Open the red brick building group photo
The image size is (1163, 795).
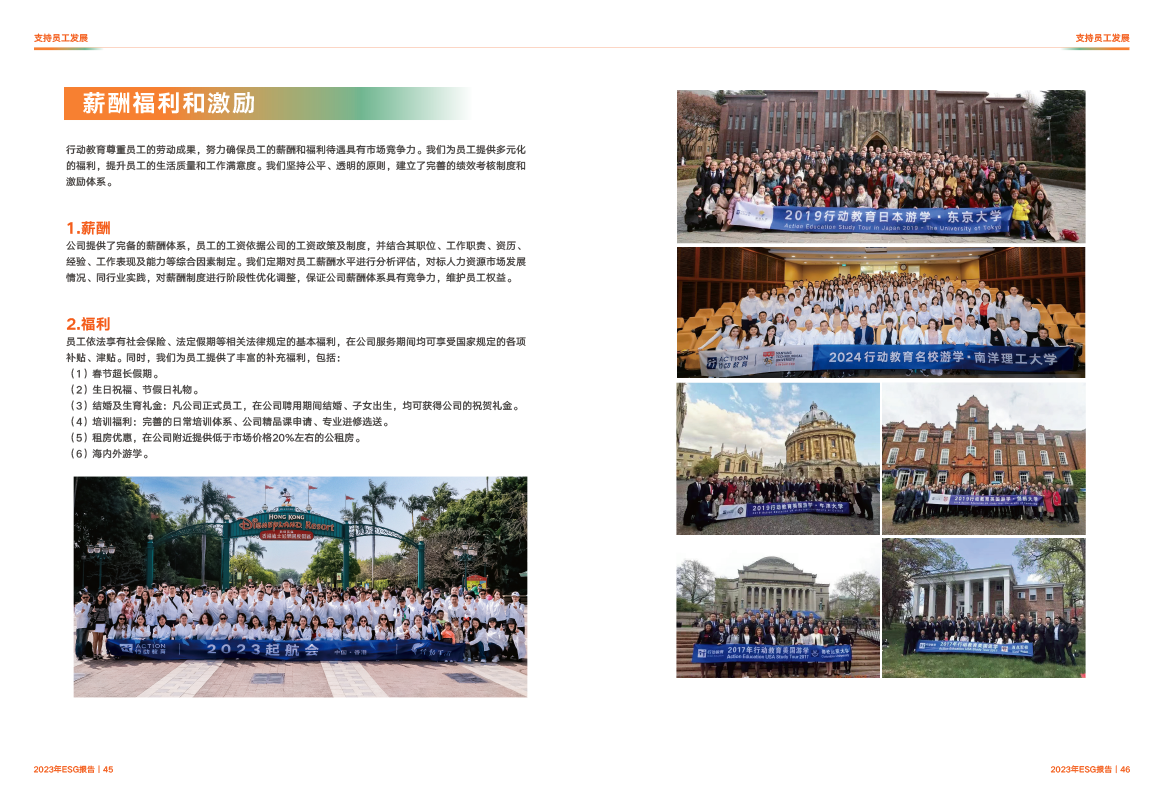click(983, 458)
